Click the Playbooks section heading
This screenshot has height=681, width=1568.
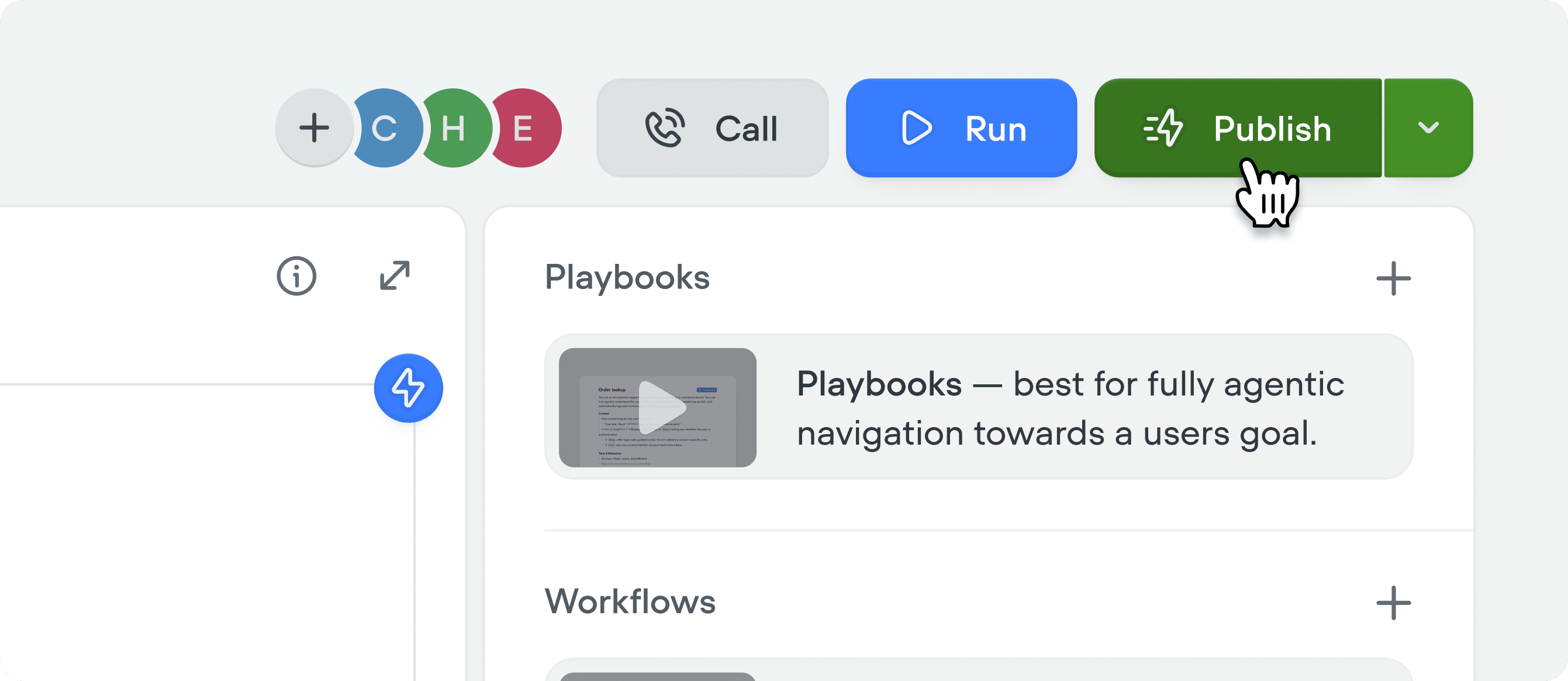point(627,277)
